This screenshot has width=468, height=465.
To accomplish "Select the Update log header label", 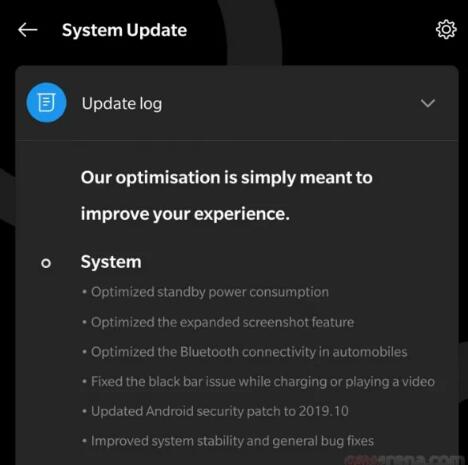I will tap(122, 104).
